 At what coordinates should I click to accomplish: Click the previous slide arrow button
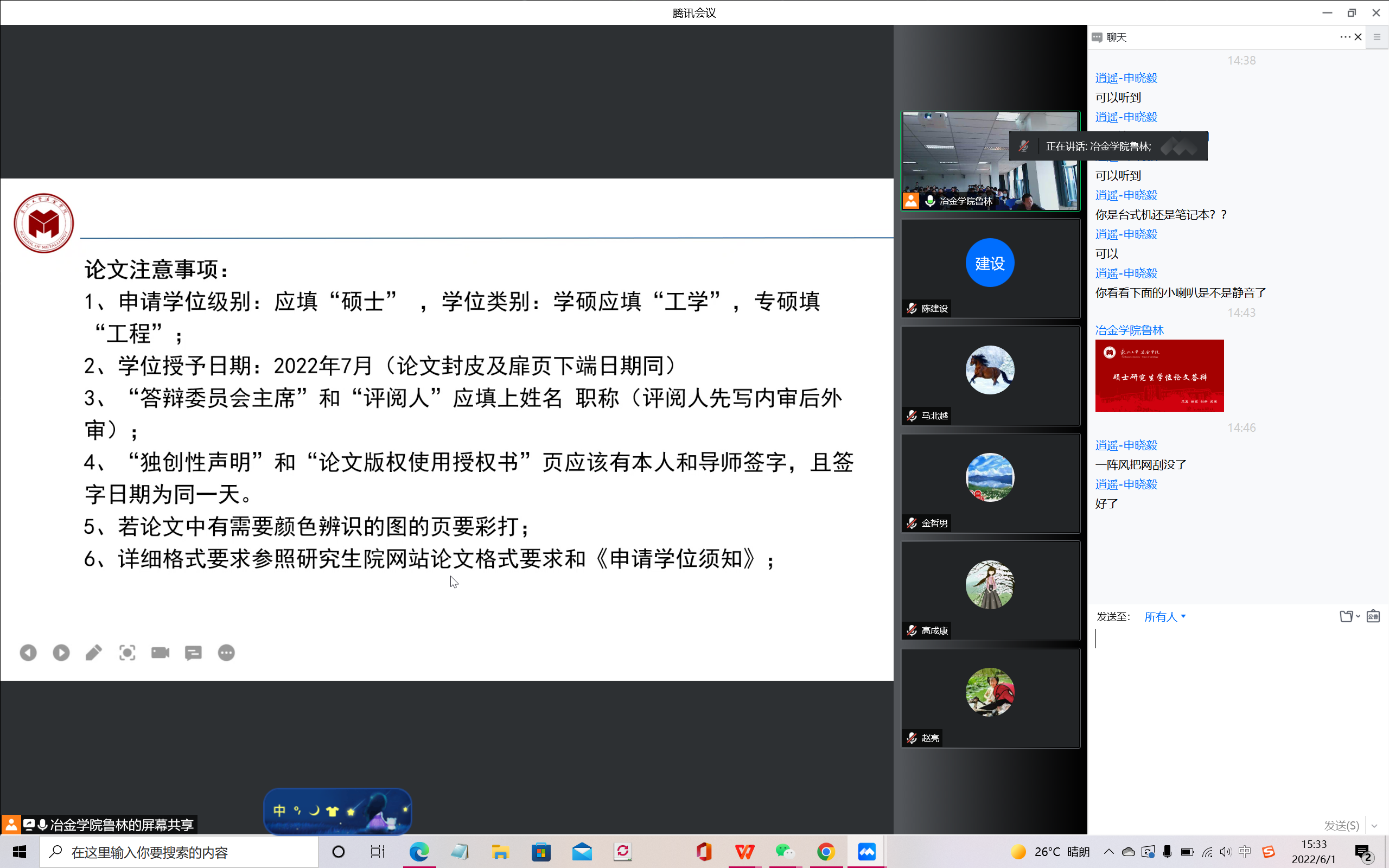(x=28, y=653)
